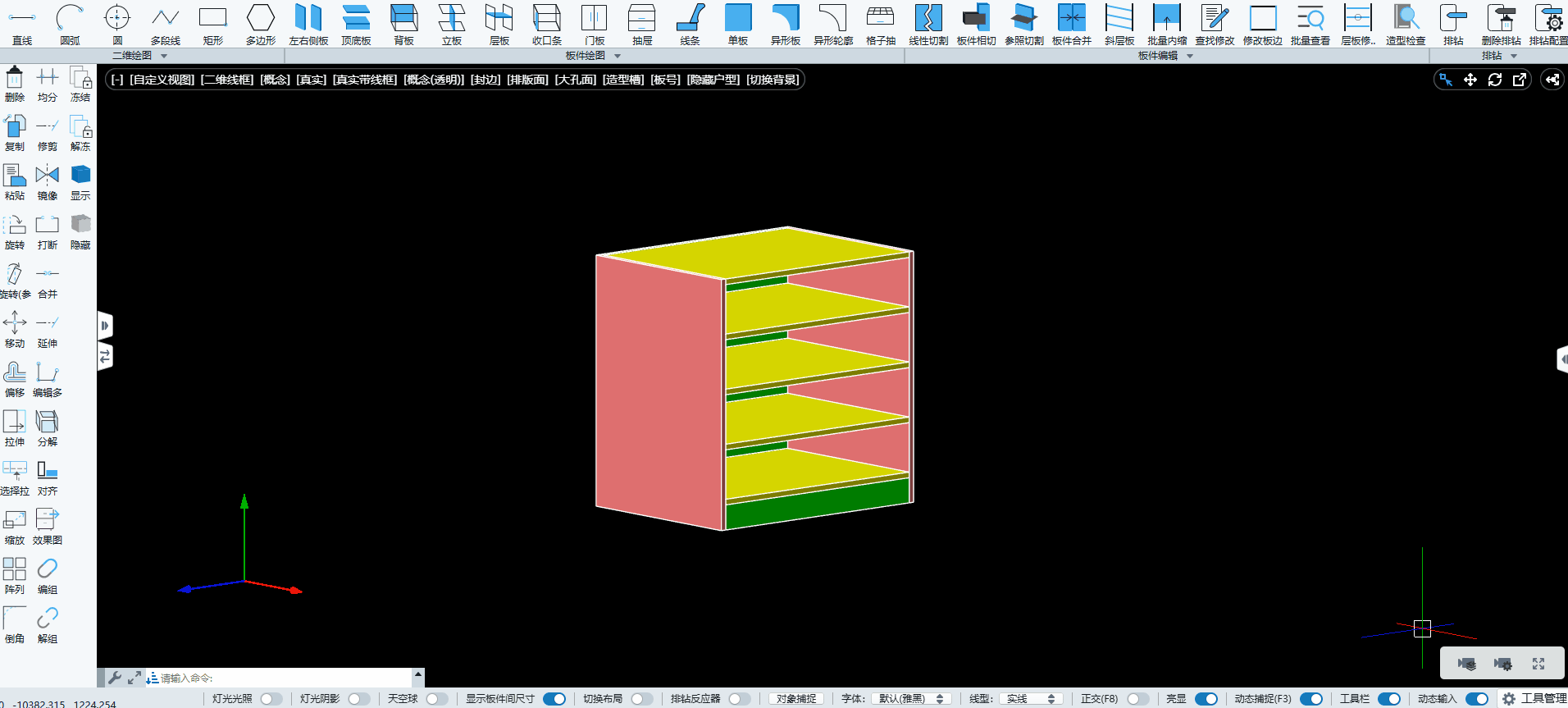Open the 字体 font dropdown
This screenshot has height=708, width=1568.
[x=912, y=699]
